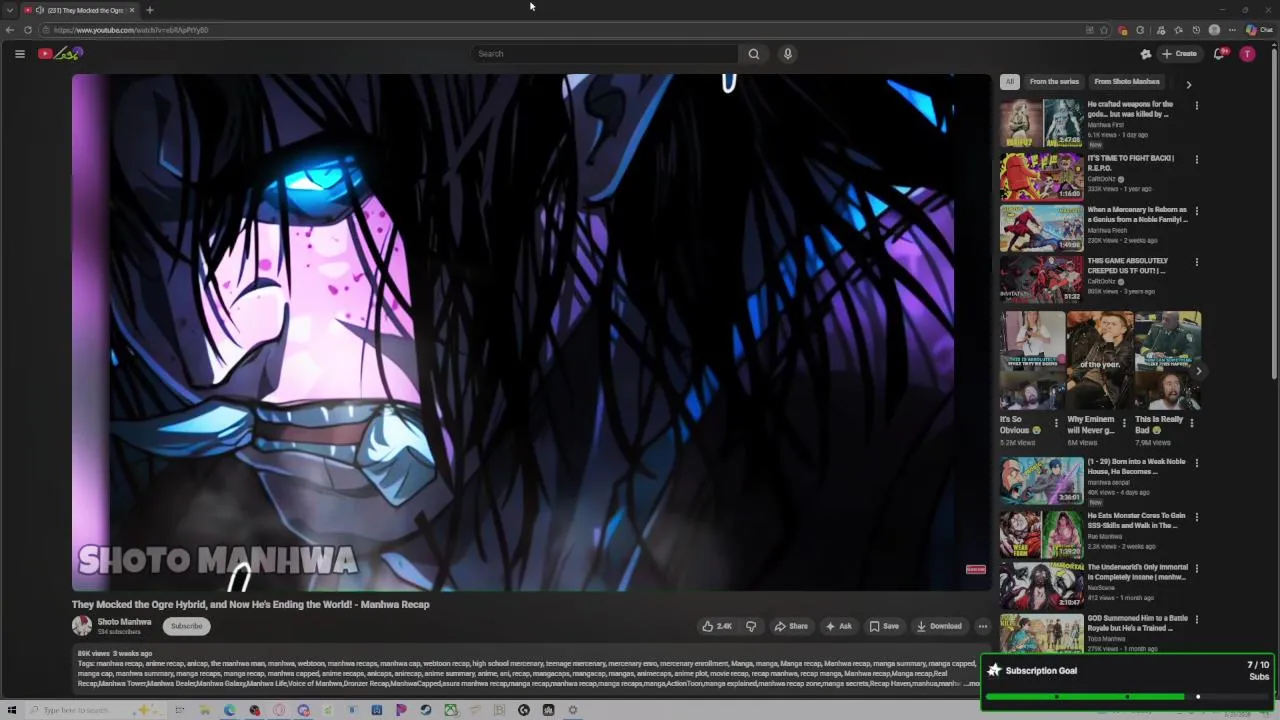The width and height of the screenshot is (1280, 720).
Task: Click the Share button
Action: coord(791,626)
